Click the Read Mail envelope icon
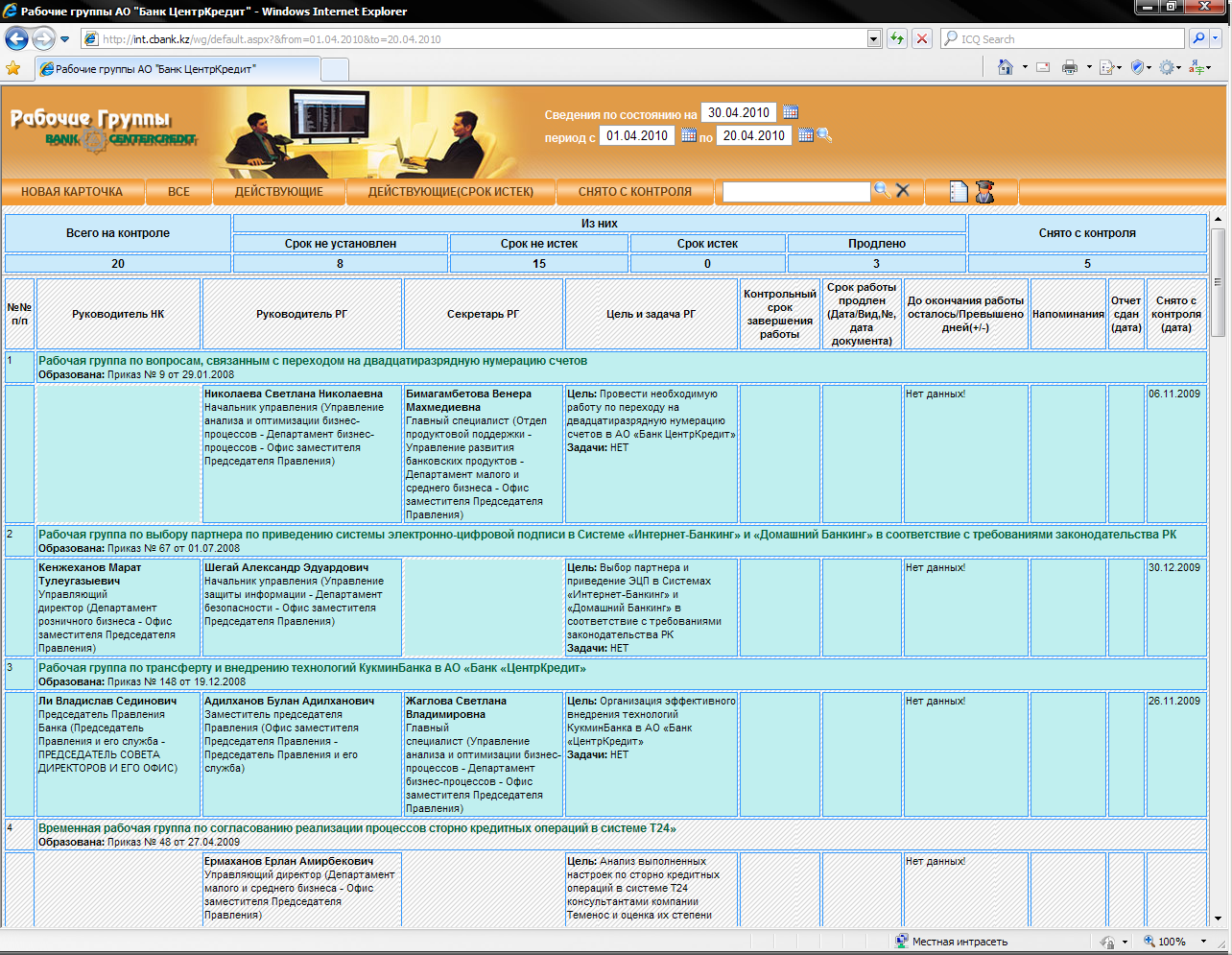Screen dimensions: 1232x955 coord(1043,67)
